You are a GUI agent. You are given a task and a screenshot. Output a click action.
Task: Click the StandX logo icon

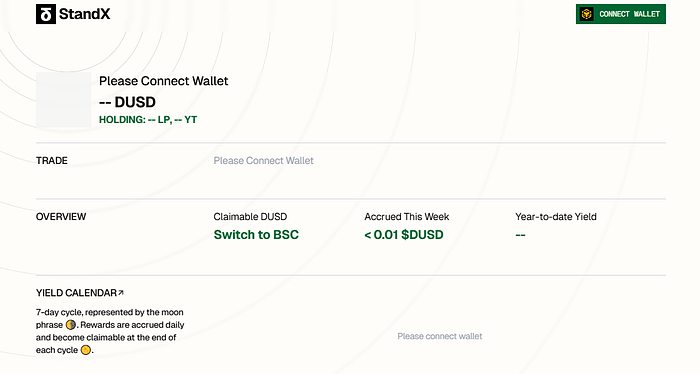tap(46, 14)
